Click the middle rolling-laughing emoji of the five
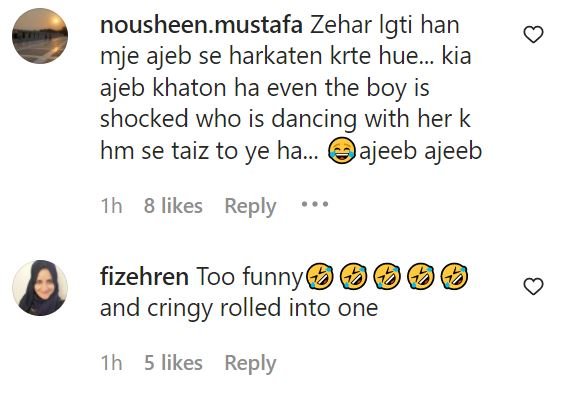The width and height of the screenshot is (561, 393). tap(387, 277)
